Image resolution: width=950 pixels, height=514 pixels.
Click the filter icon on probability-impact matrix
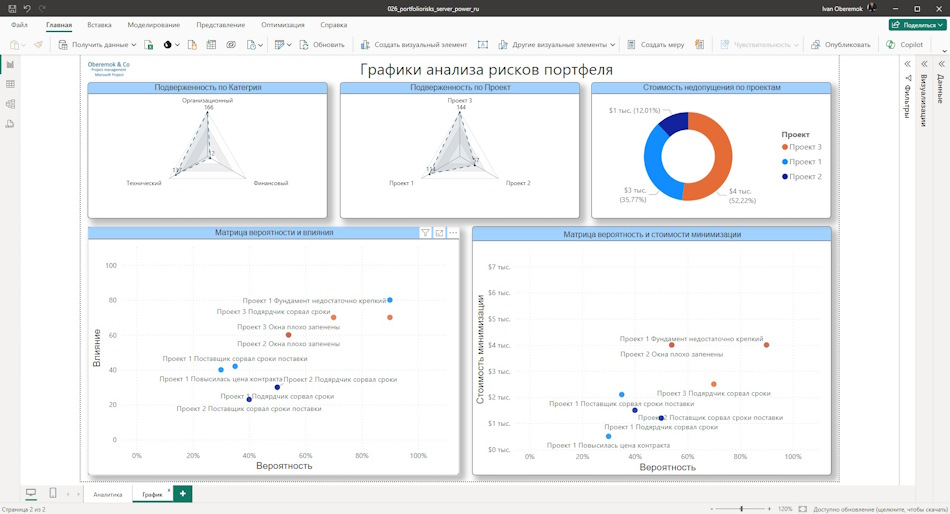[425, 233]
